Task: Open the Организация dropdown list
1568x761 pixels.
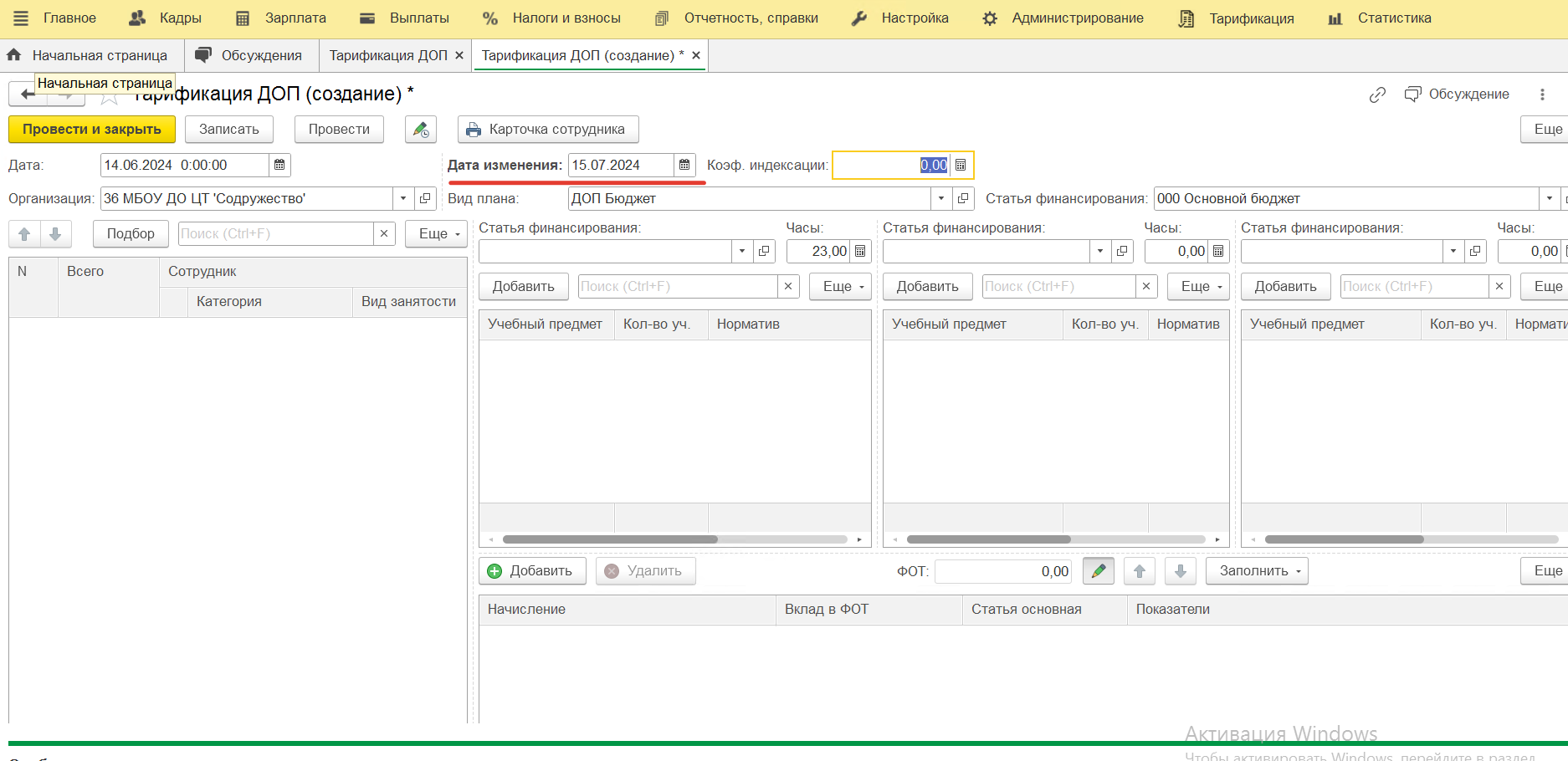Action: pyautogui.click(x=403, y=199)
